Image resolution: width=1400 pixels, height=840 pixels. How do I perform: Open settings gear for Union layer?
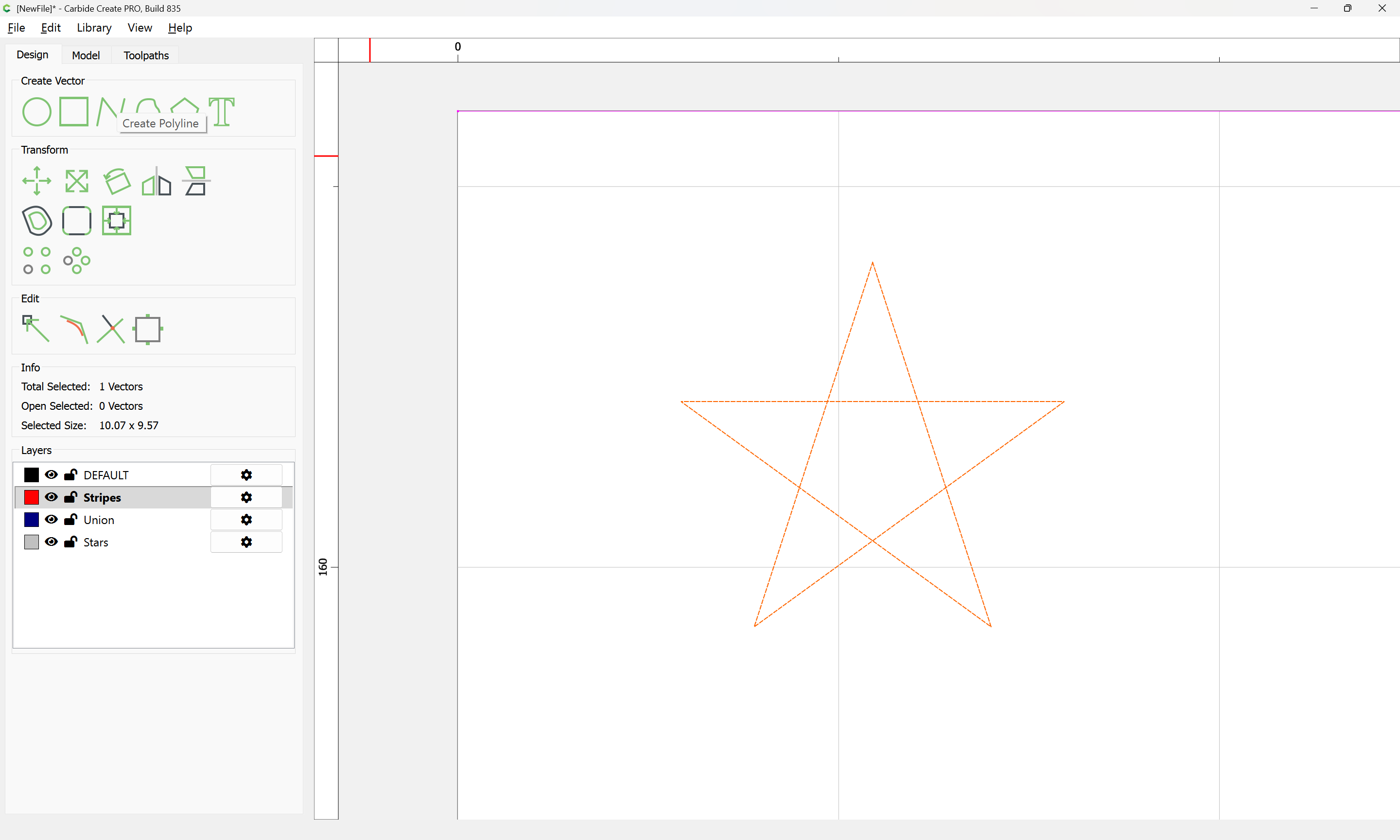(x=246, y=519)
